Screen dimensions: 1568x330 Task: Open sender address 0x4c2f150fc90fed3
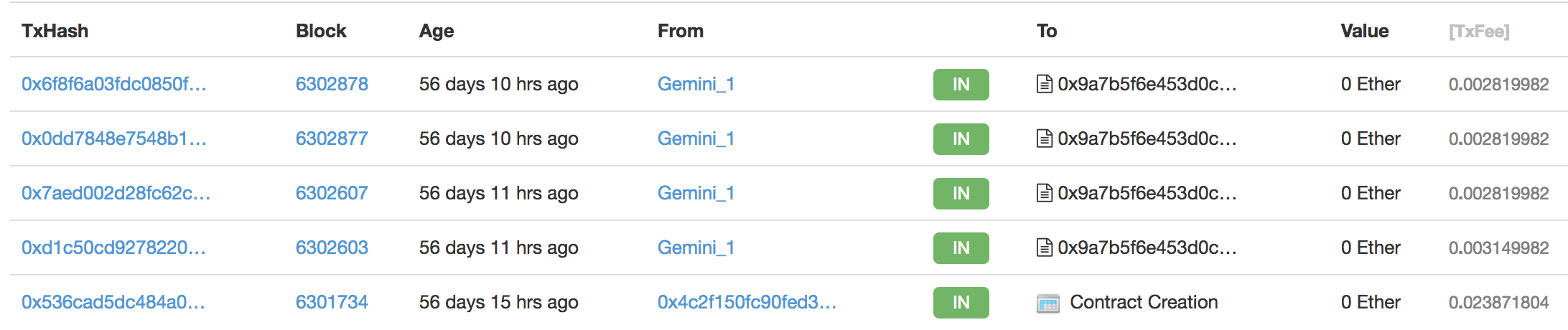click(x=747, y=303)
